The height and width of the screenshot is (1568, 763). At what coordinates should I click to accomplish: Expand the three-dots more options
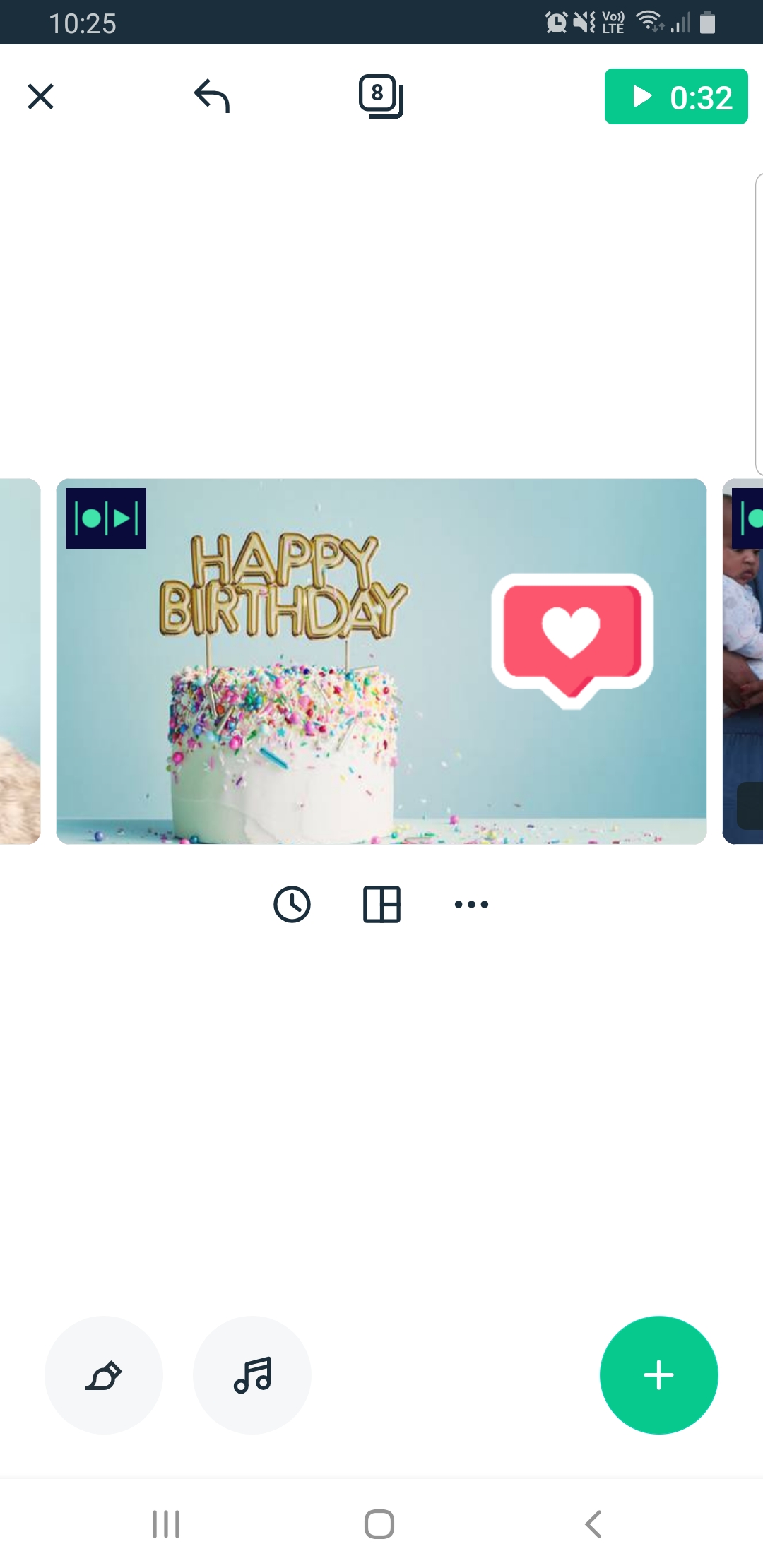click(x=471, y=904)
